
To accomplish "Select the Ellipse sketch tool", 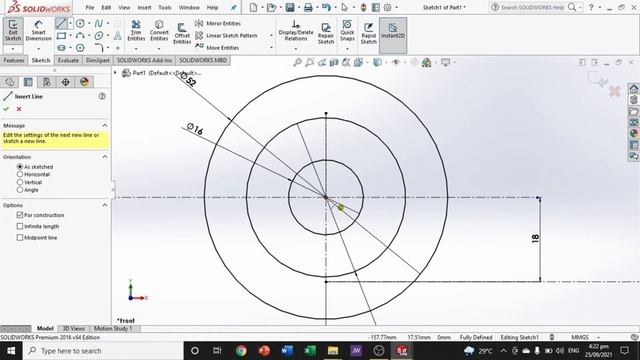I will (98, 36).
